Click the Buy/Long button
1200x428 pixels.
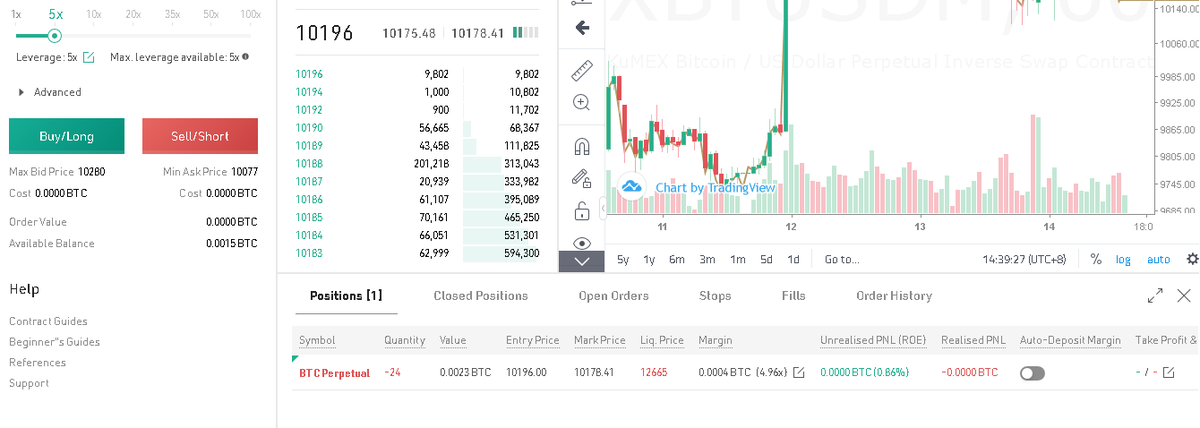point(66,136)
